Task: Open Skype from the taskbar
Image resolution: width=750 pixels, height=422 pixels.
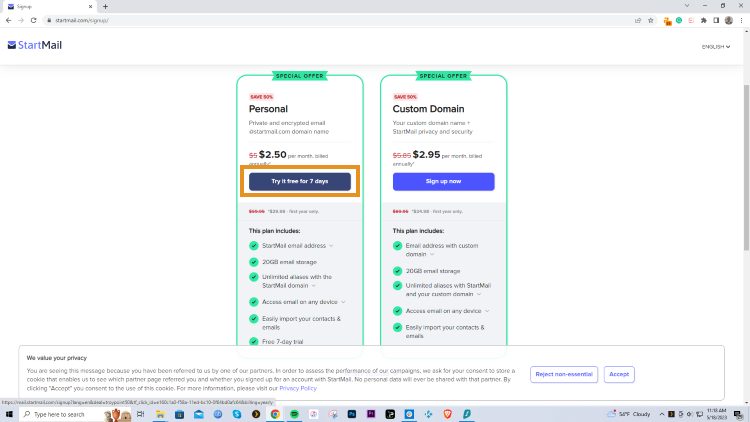Action: [237, 414]
